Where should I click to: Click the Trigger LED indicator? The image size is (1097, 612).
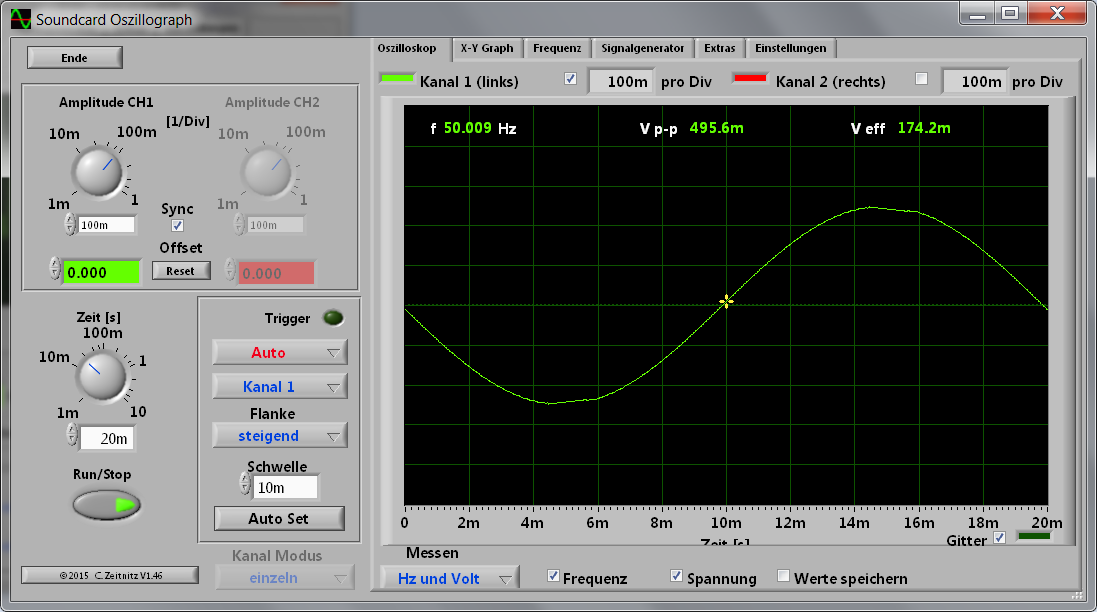tap(333, 319)
